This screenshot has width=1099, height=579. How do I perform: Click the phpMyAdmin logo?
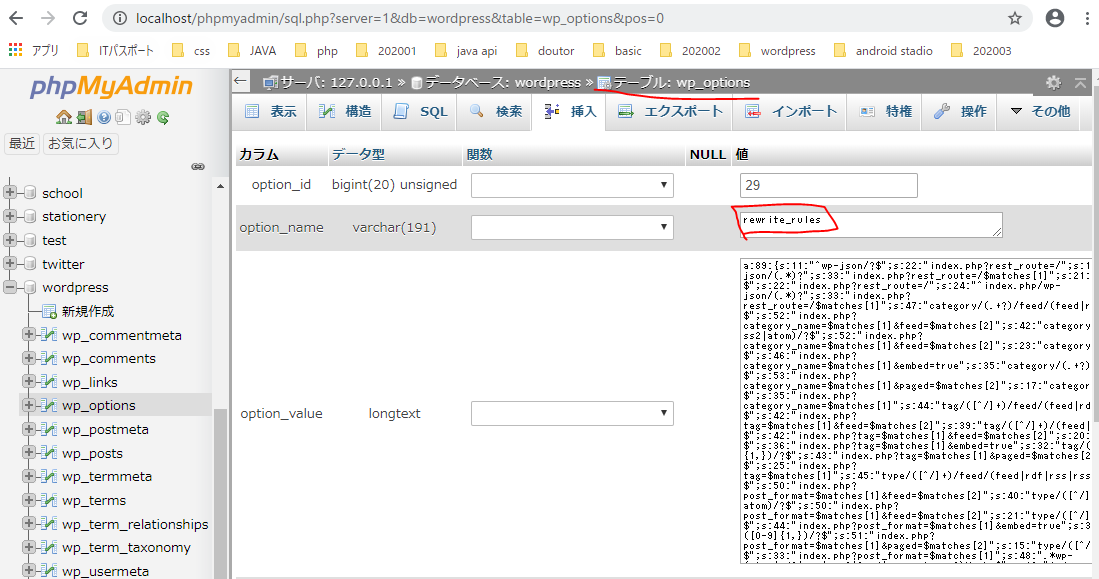[111, 86]
